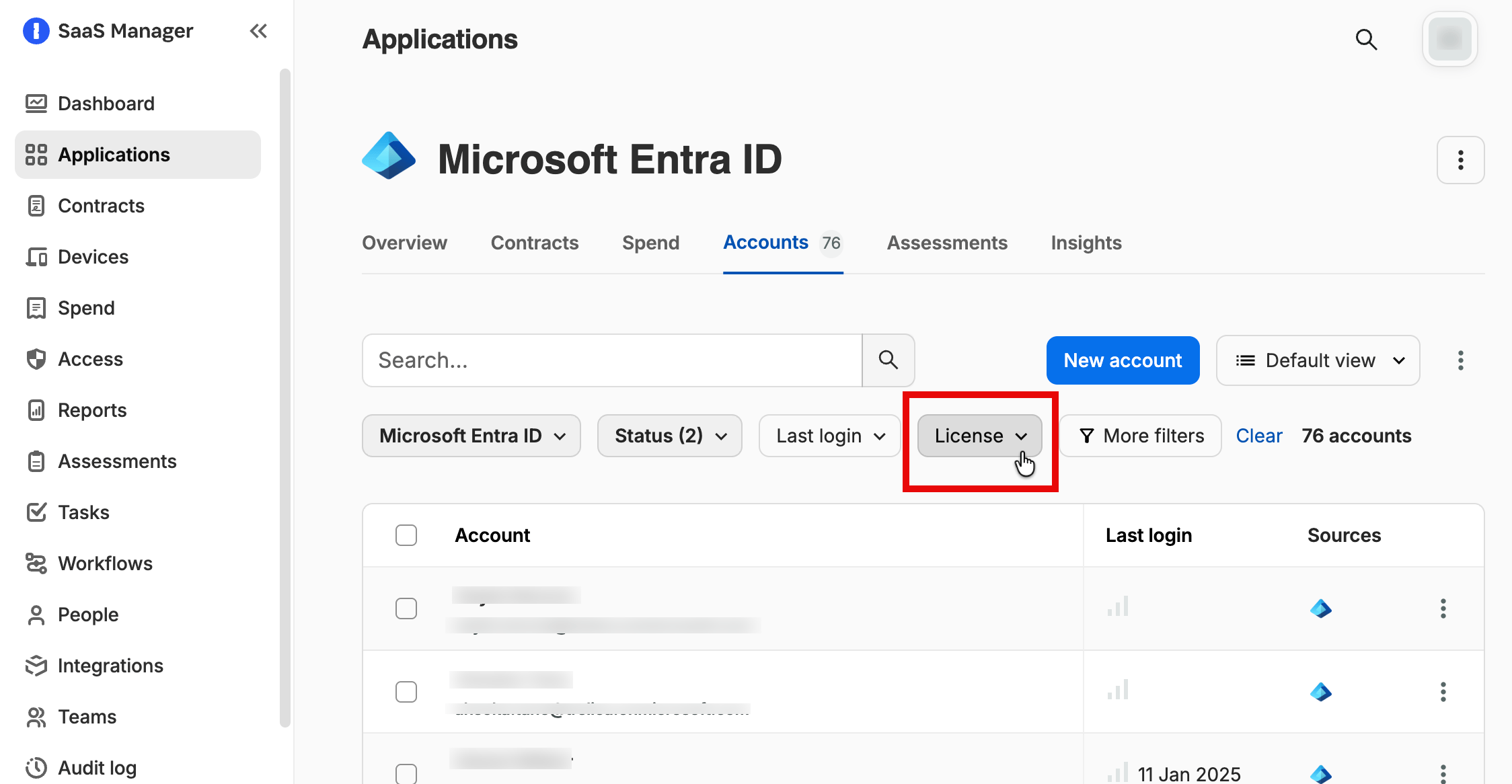
Task: Open People in the sidebar
Action: point(138,615)
